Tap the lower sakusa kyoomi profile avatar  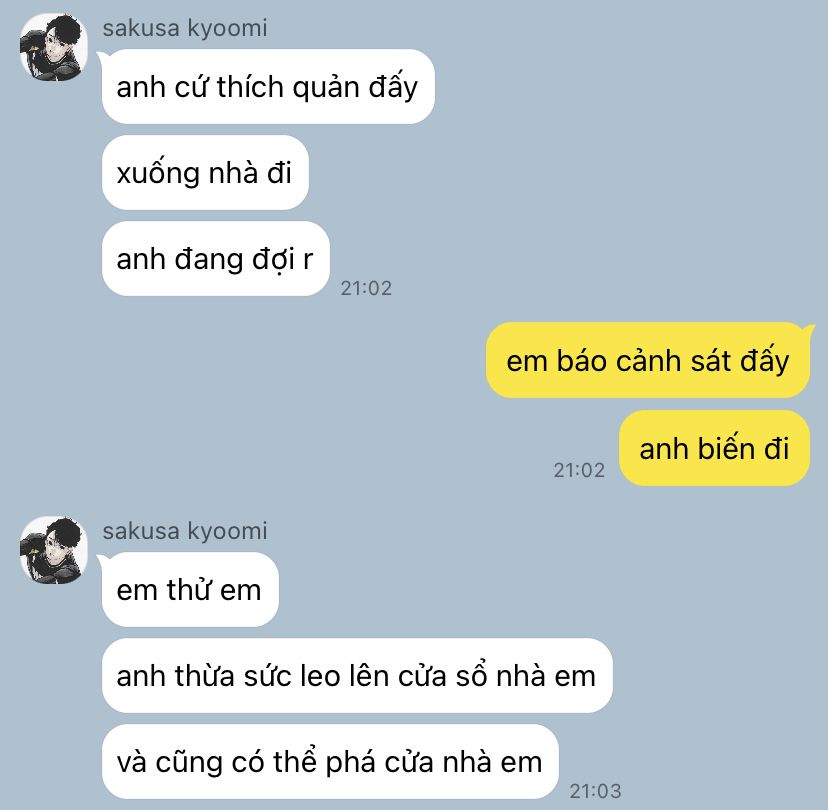coord(53,550)
